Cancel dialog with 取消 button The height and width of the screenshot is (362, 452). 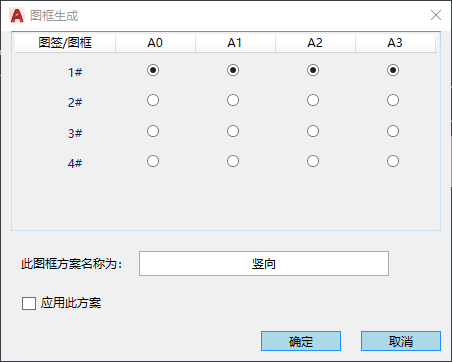click(401, 341)
